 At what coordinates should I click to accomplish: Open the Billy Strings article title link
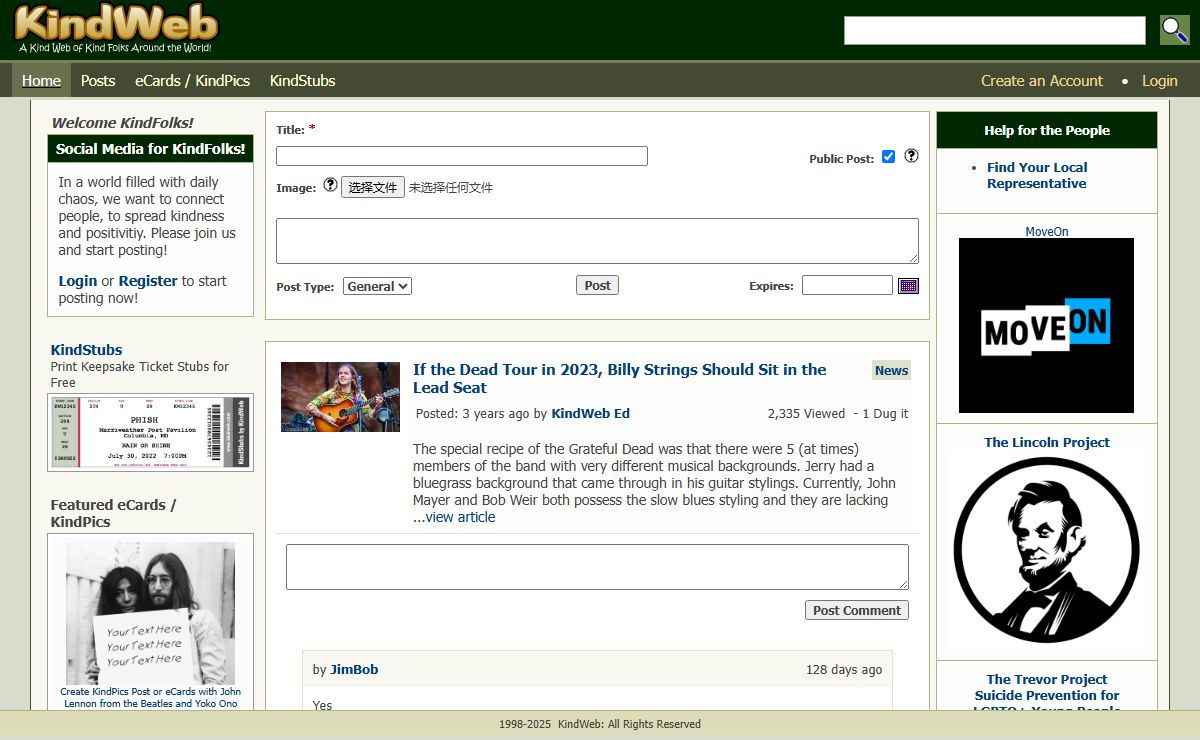point(620,378)
